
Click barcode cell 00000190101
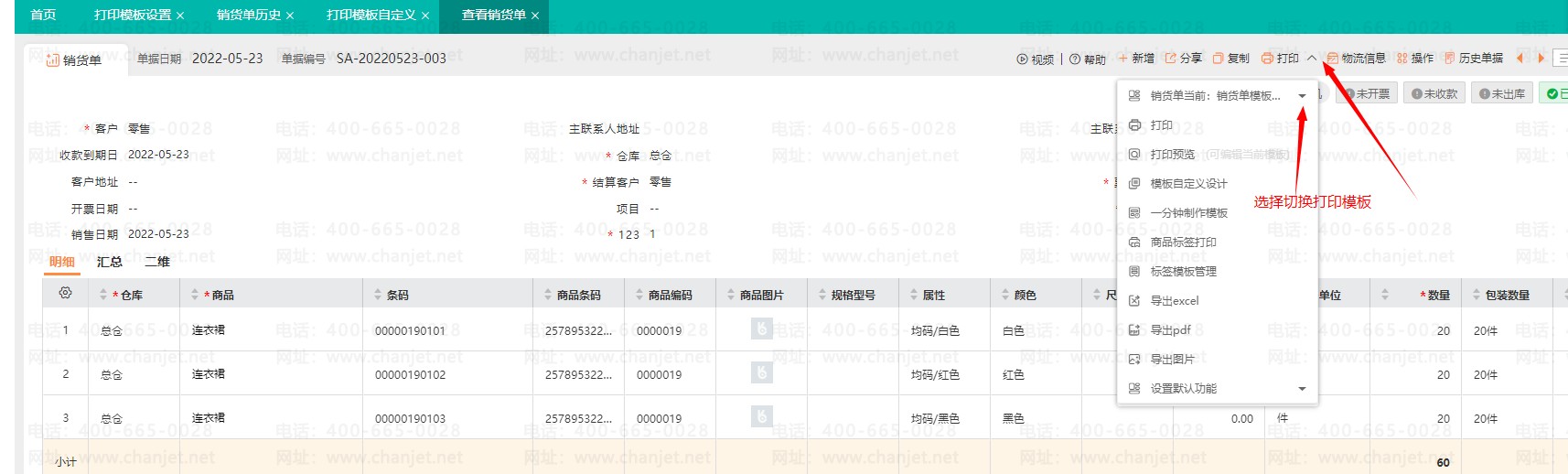point(410,331)
